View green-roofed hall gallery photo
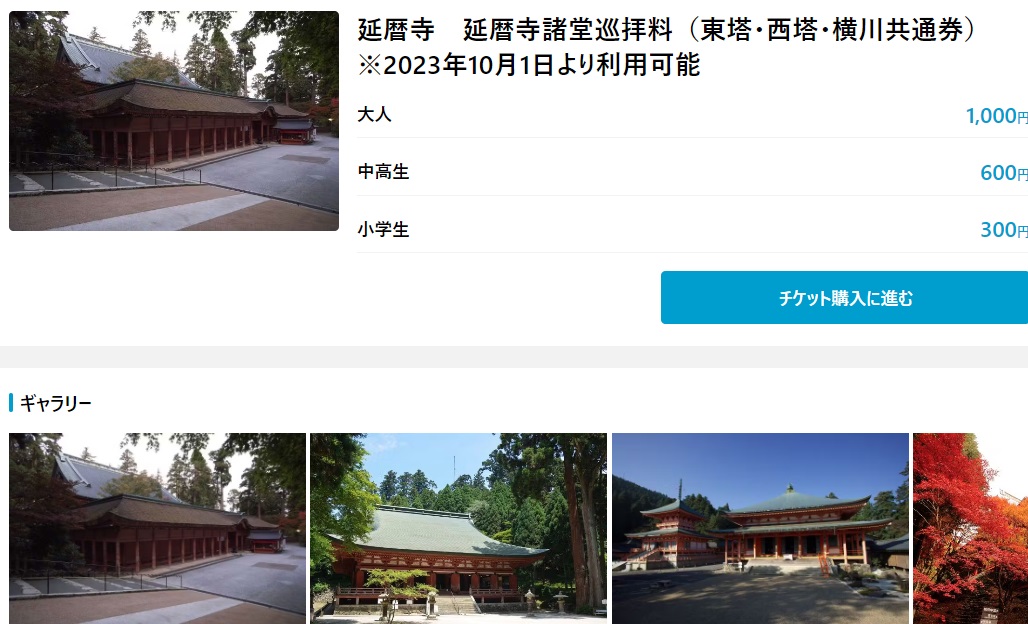 [458, 528]
